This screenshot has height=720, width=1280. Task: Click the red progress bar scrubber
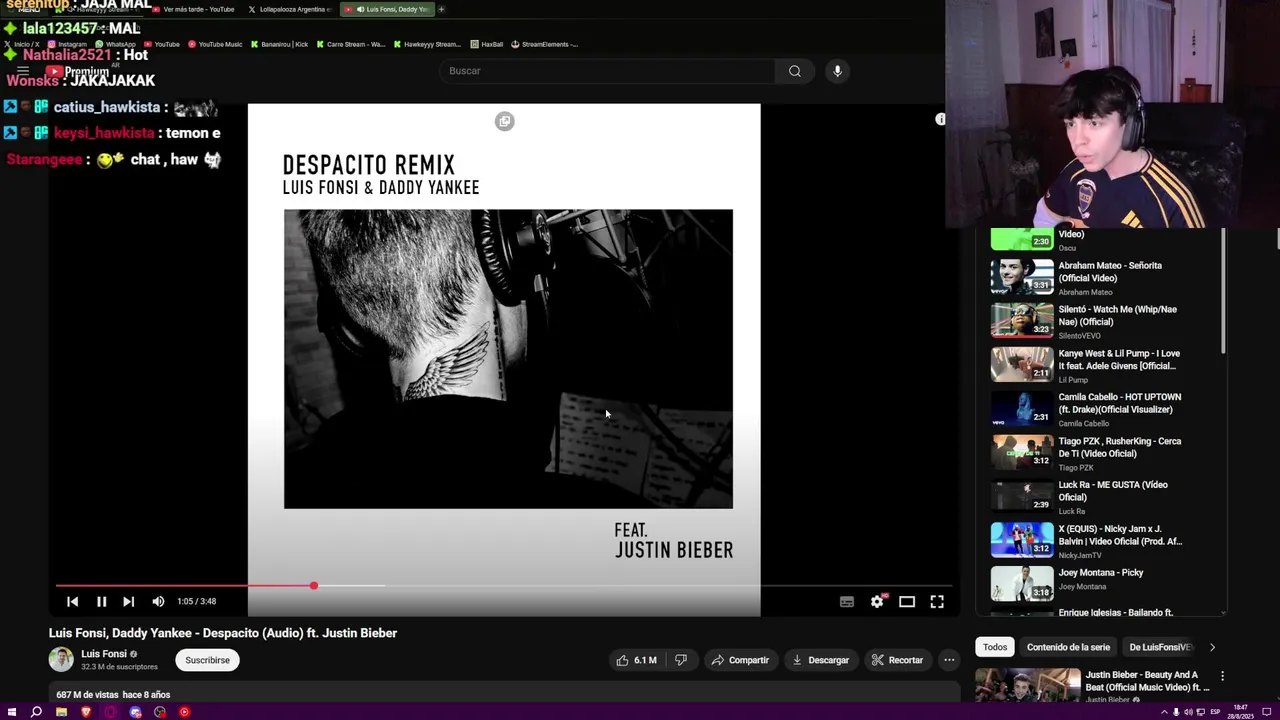coord(313,586)
